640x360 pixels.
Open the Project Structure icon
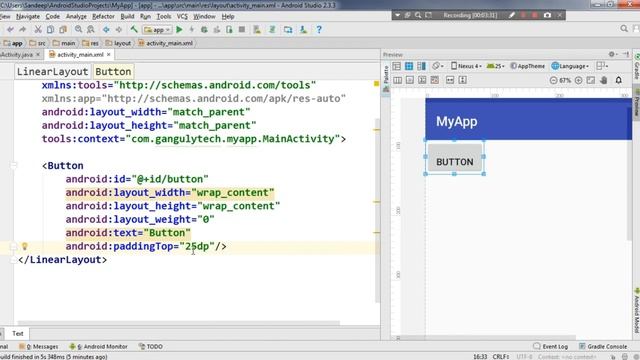click(288, 29)
